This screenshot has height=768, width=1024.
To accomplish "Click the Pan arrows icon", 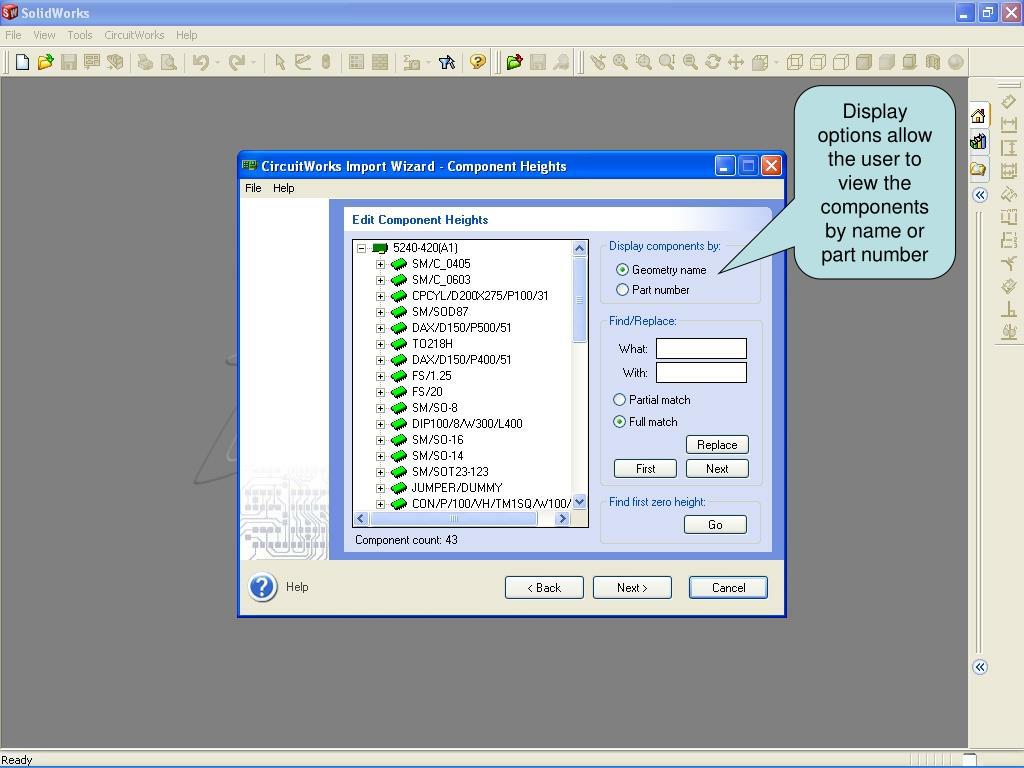I will click(736, 62).
